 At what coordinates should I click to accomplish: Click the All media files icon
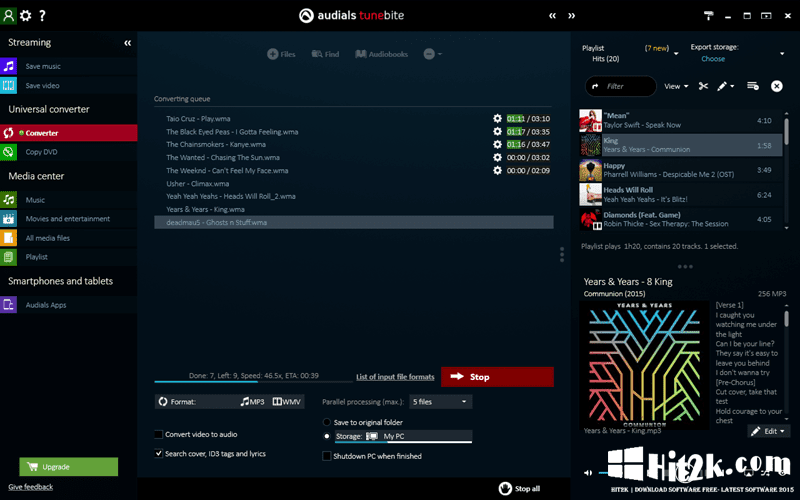(9, 238)
